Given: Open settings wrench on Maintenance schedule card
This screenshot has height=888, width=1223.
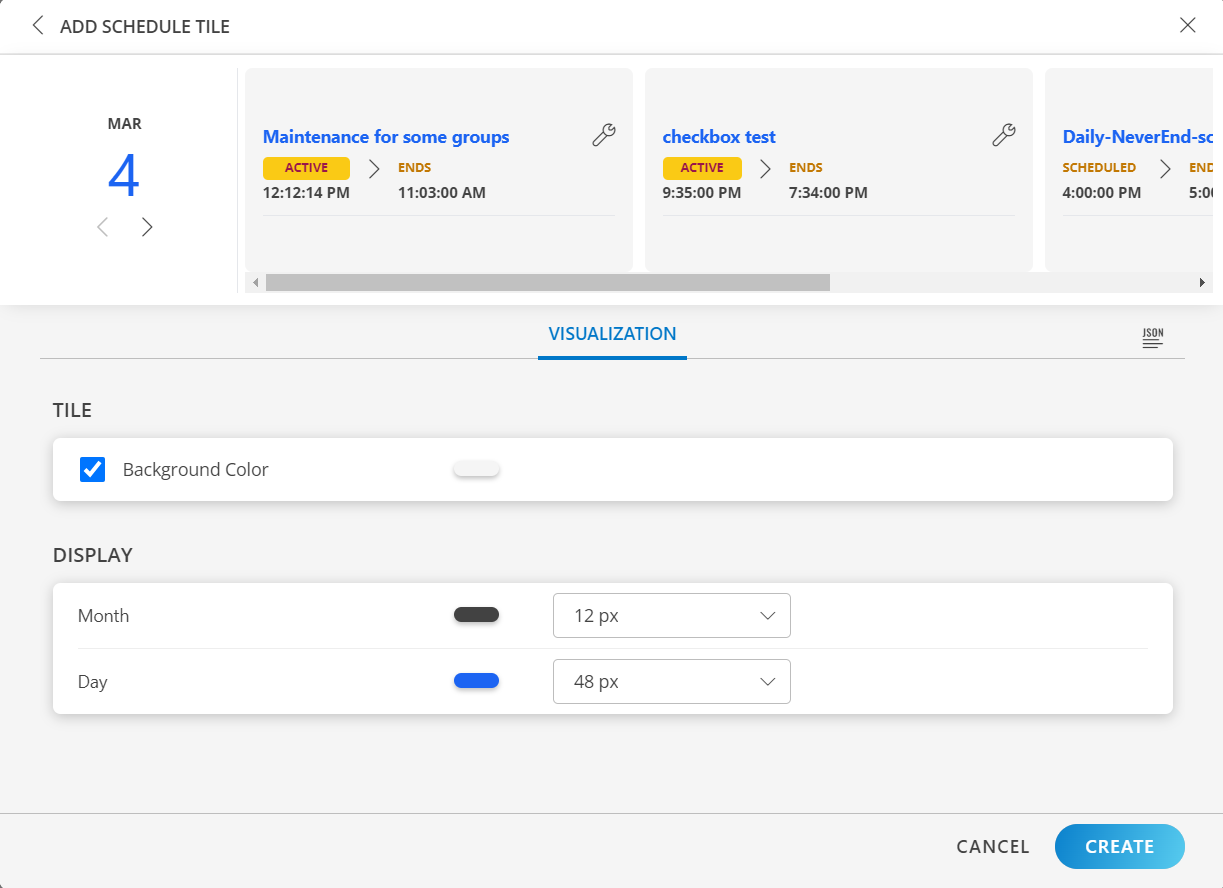Looking at the screenshot, I should pos(603,134).
